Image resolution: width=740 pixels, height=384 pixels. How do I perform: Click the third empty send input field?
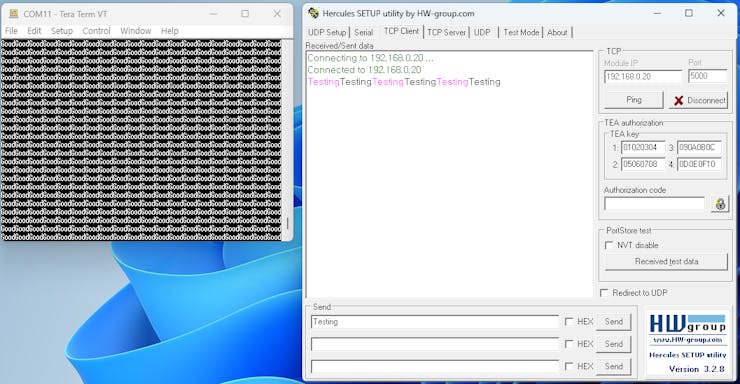(435, 366)
